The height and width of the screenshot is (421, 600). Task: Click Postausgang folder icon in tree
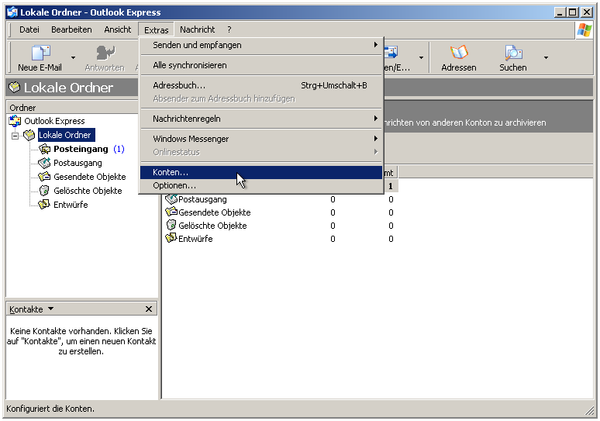[x=44, y=163]
